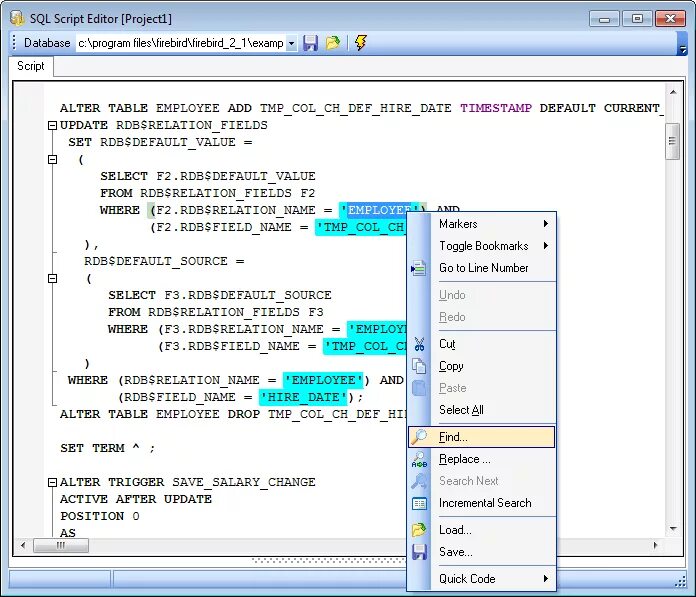The height and width of the screenshot is (597, 696).
Task: Click the Copy pages icon in context menu
Action: point(419,366)
